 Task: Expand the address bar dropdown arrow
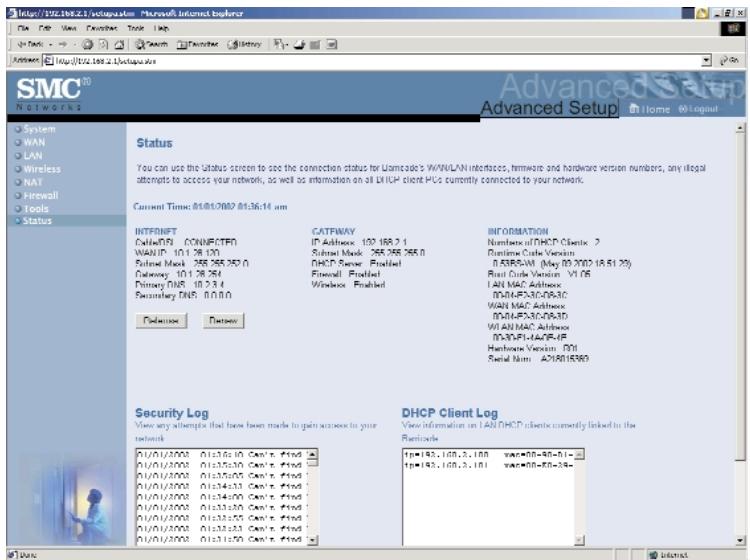(706, 61)
